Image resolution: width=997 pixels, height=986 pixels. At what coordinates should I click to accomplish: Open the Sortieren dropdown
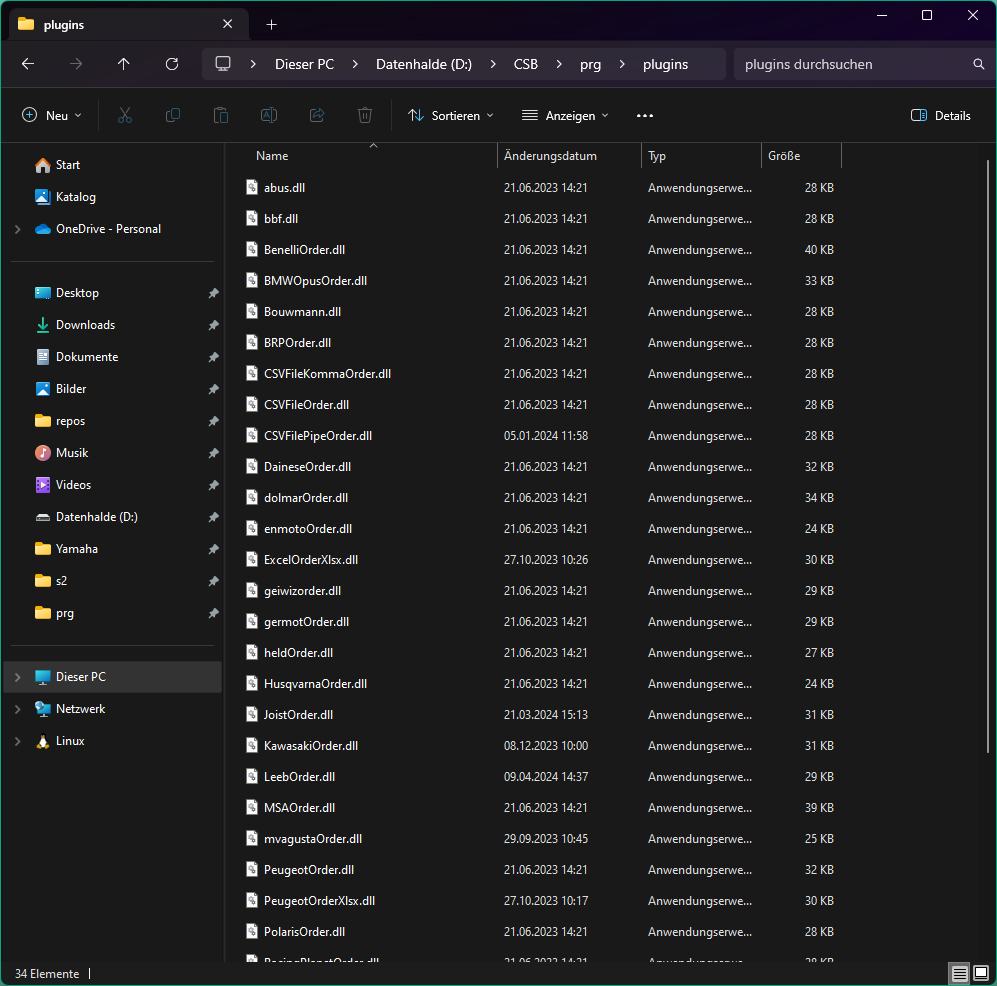(451, 115)
